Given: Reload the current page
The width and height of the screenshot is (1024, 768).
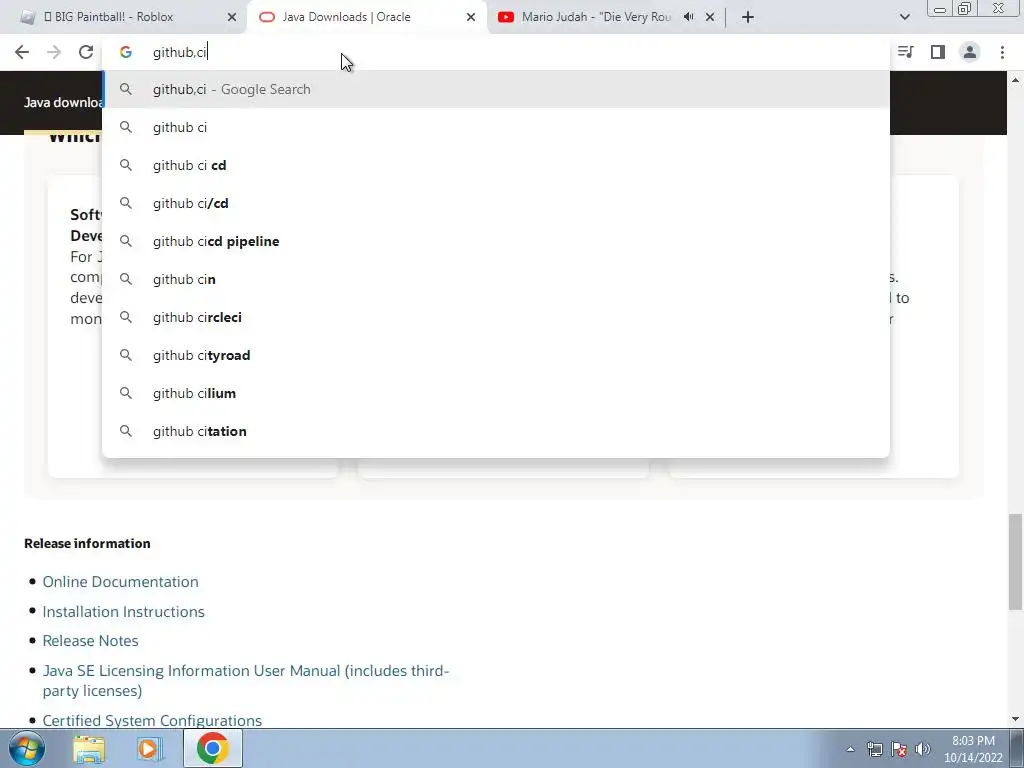Looking at the screenshot, I should 86,52.
